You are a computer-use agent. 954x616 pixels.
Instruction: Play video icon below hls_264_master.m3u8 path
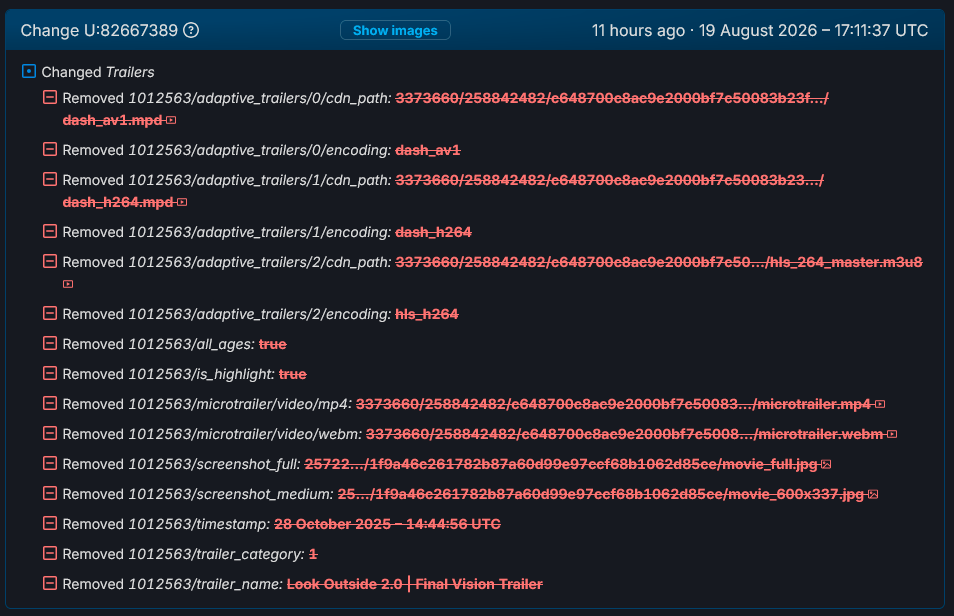[x=68, y=284]
